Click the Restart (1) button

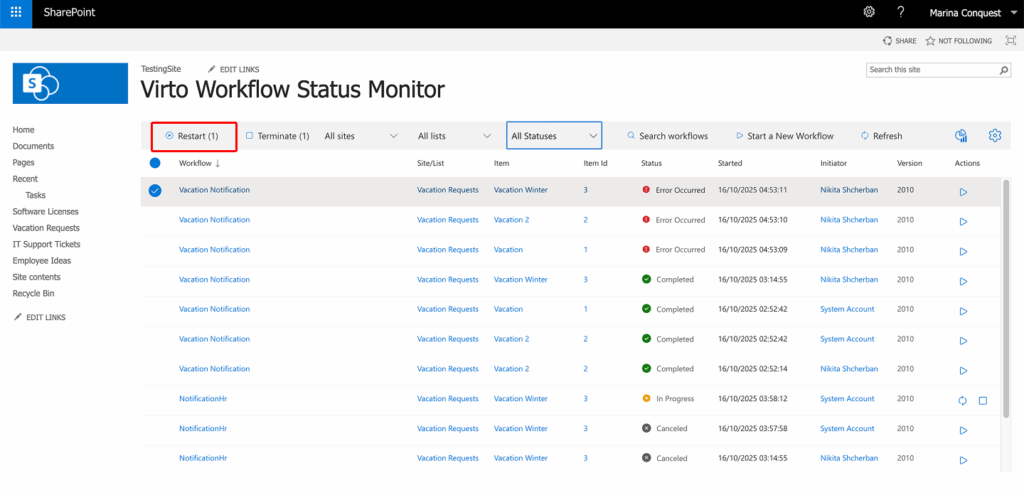[x=194, y=136]
